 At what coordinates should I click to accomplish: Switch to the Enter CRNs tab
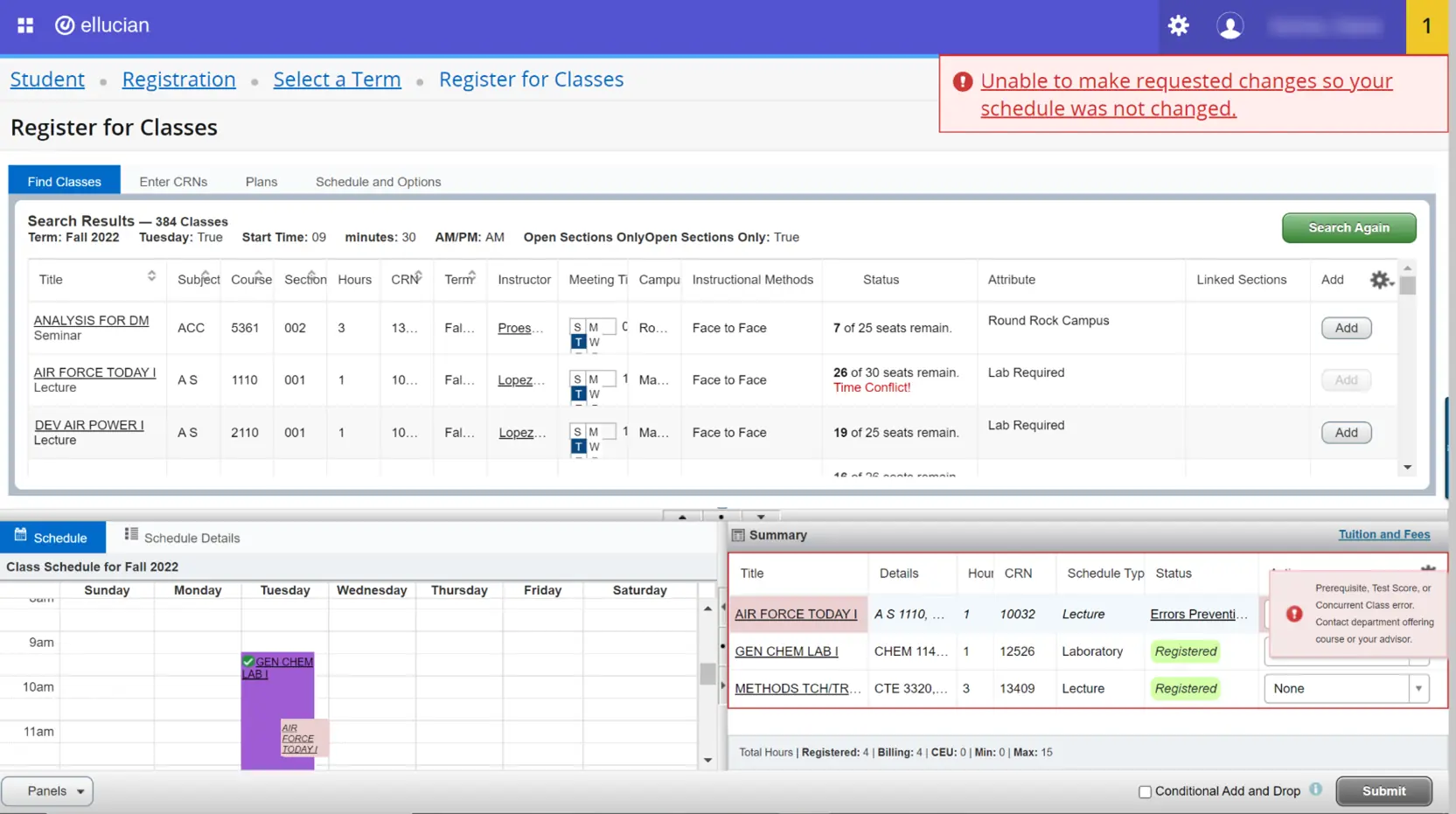tap(173, 182)
